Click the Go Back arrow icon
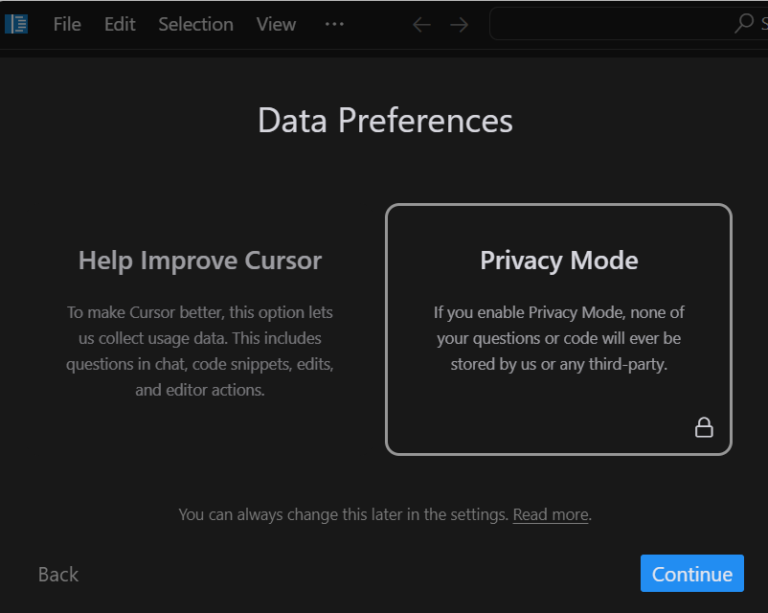Screen dimensions: 768x613 (421, 24)
